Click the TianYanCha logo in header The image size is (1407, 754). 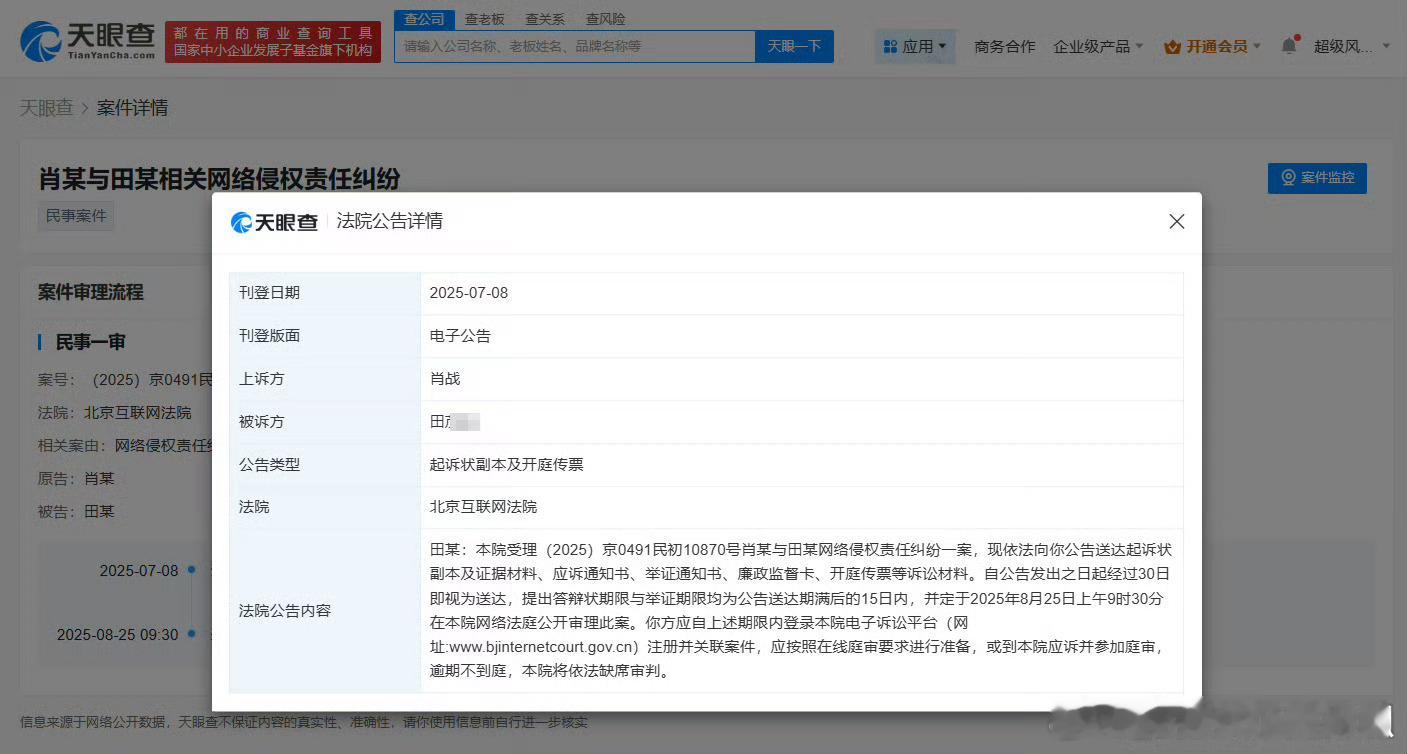(x=88, y=42)
